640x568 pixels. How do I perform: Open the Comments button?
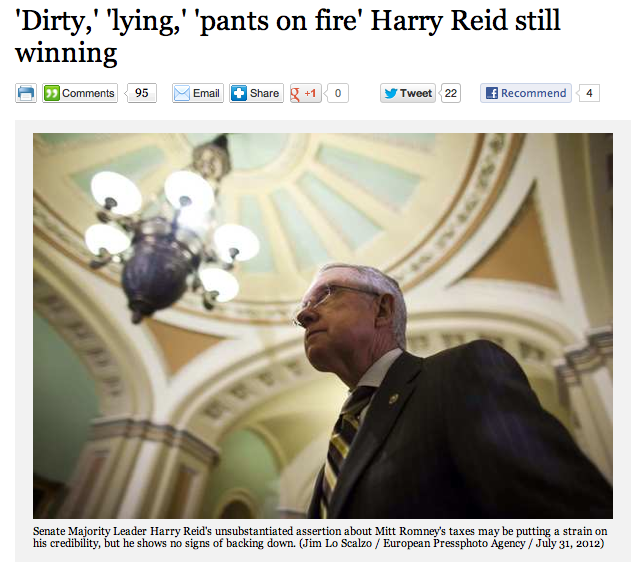(80, 93)
